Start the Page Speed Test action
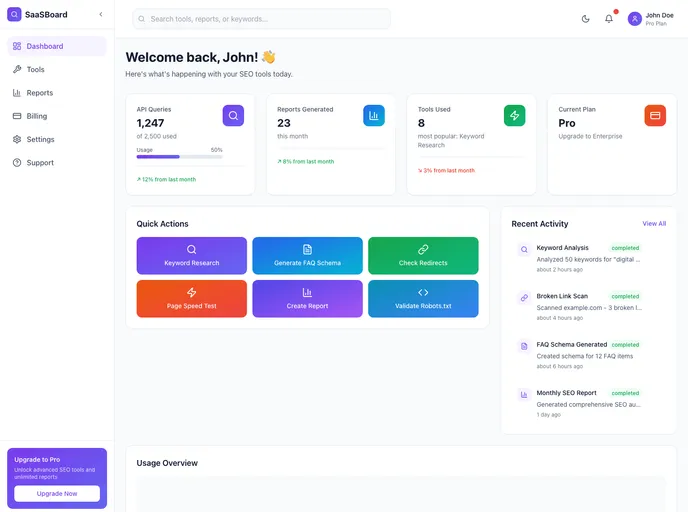Screen dimensions: 688x512 point(192,299)
